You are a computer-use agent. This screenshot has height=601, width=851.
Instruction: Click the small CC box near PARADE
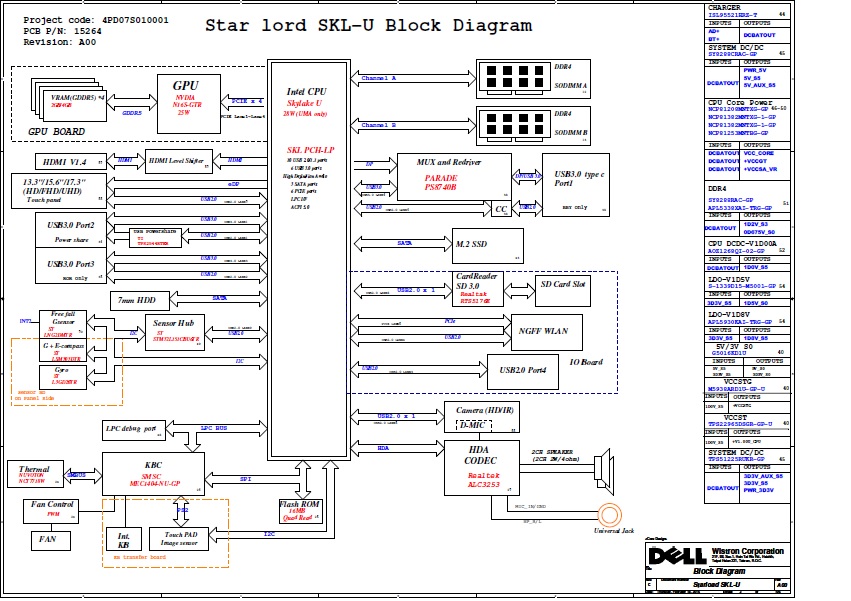(501, 209)
